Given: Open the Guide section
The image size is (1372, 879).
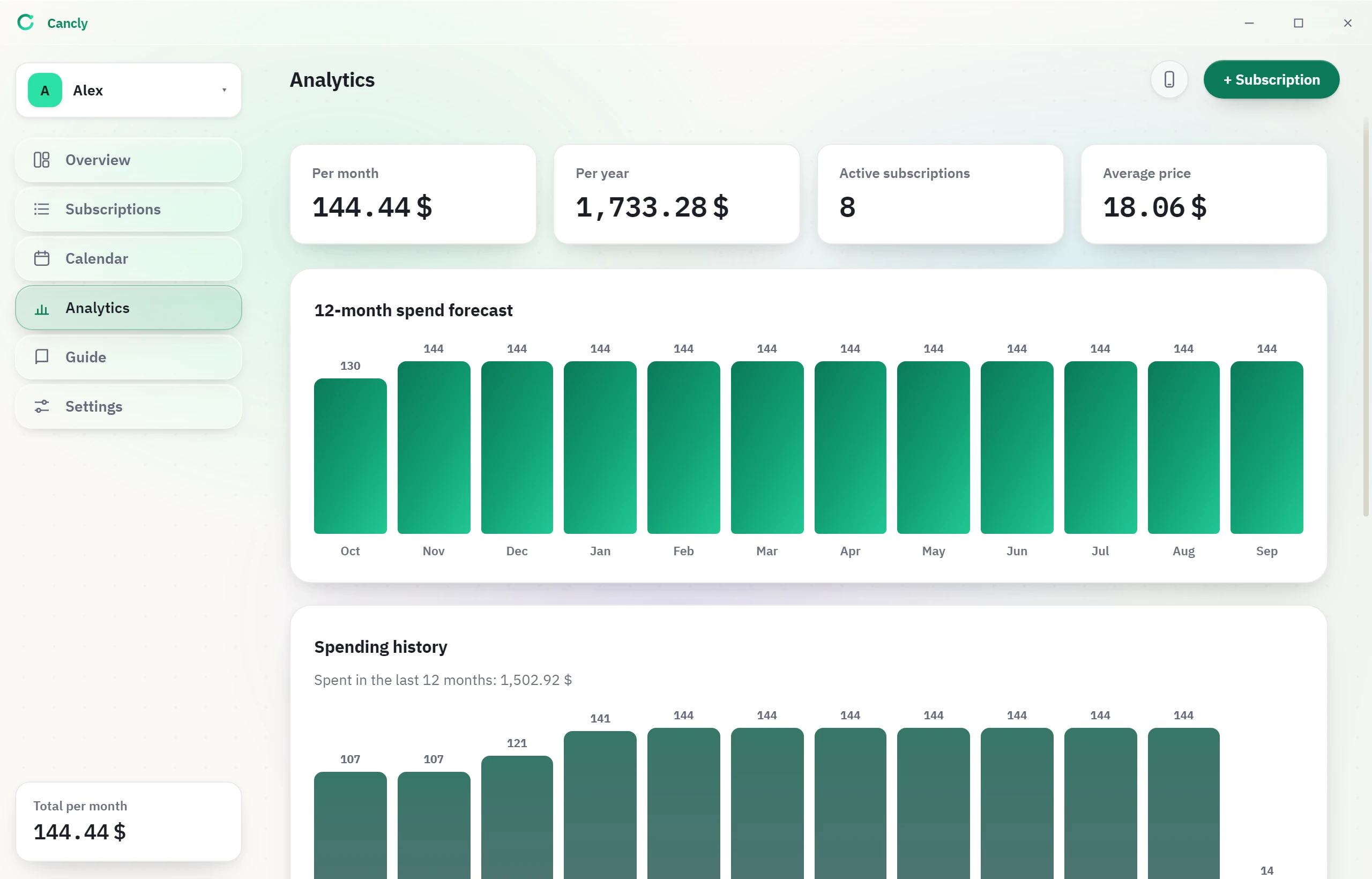Looking at the screenshot, I should pos(129,357).
